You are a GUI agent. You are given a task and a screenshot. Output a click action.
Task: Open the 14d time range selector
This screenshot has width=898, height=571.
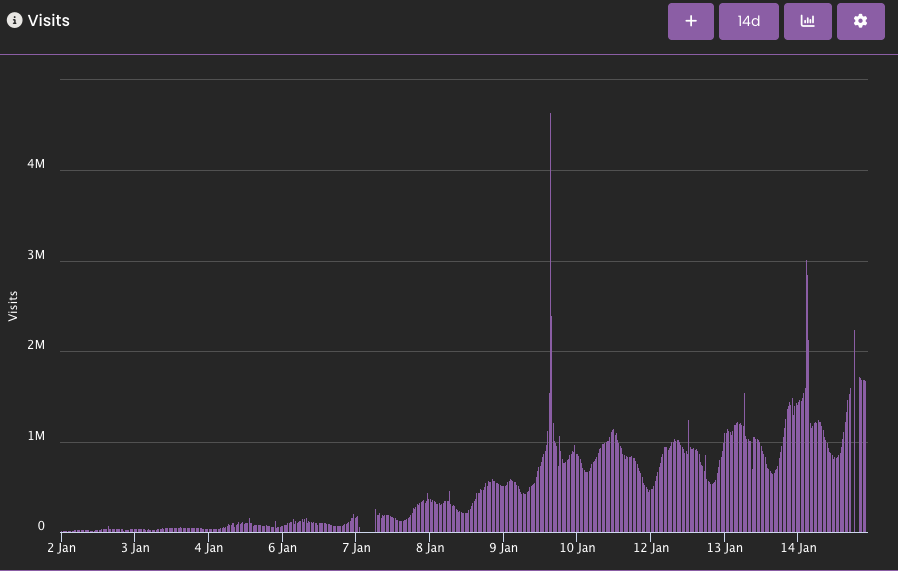coord(749,21)
